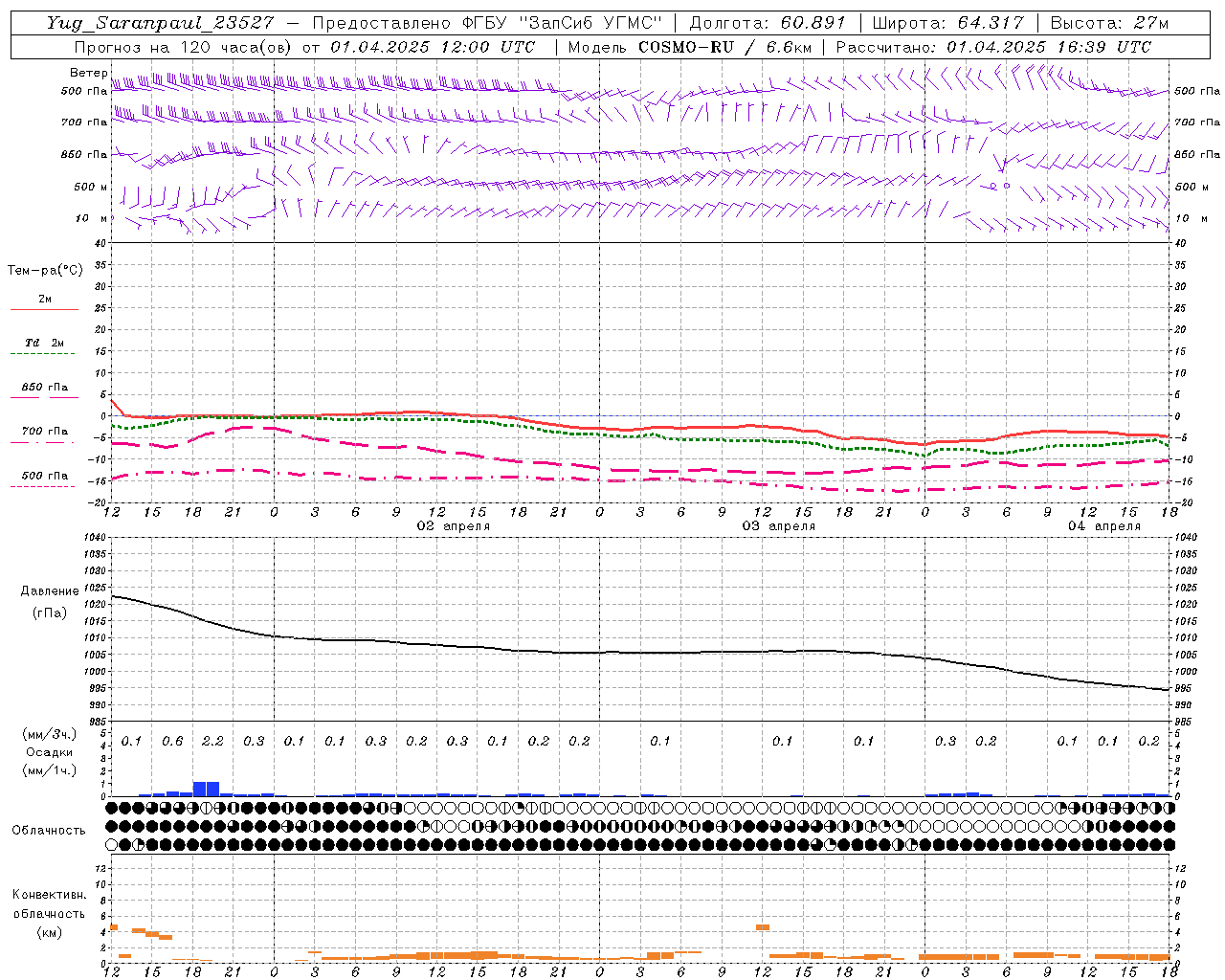Click the 'Давление' pressure panel label
This screenshot has width=1225, height=980.
tap(50, 591)
